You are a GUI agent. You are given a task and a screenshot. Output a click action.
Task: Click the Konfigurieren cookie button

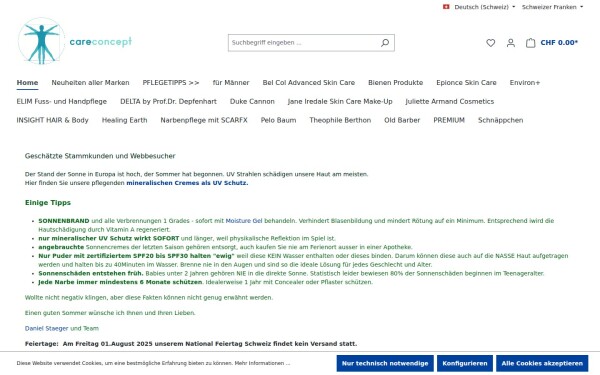465,363
